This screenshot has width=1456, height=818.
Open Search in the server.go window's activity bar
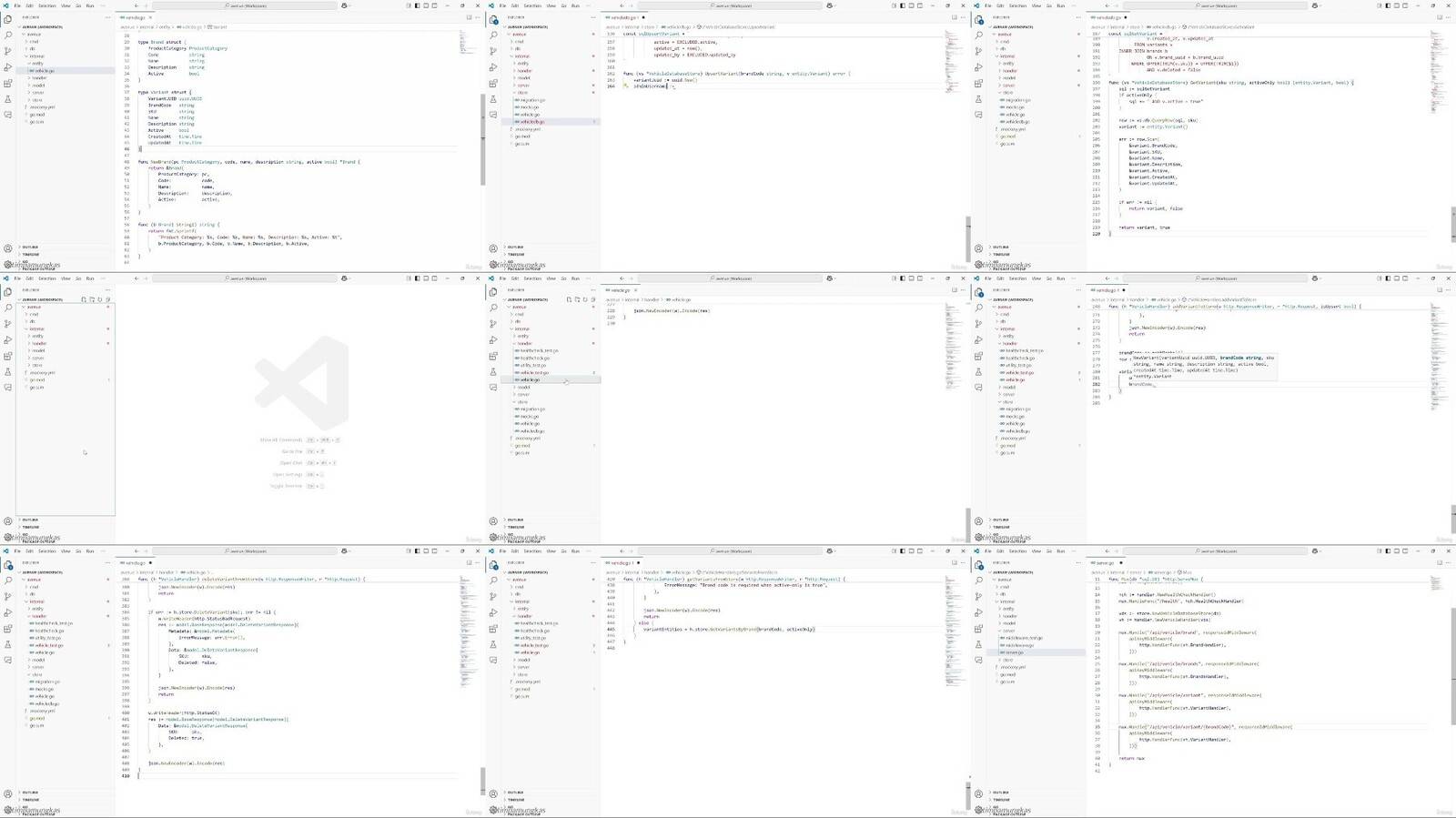[x=978, y=581]
